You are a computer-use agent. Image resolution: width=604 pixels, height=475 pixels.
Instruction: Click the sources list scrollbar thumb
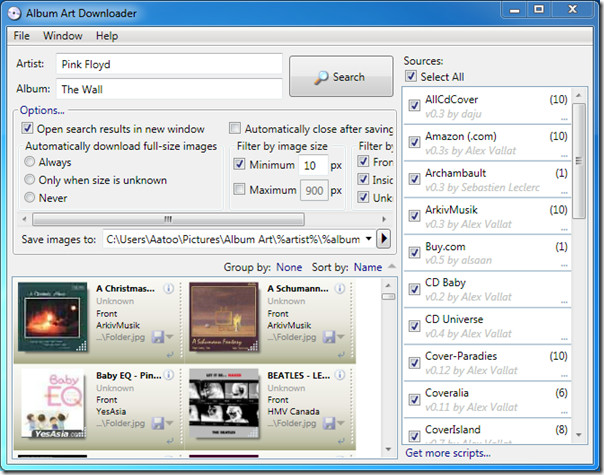tap(579, 161)
